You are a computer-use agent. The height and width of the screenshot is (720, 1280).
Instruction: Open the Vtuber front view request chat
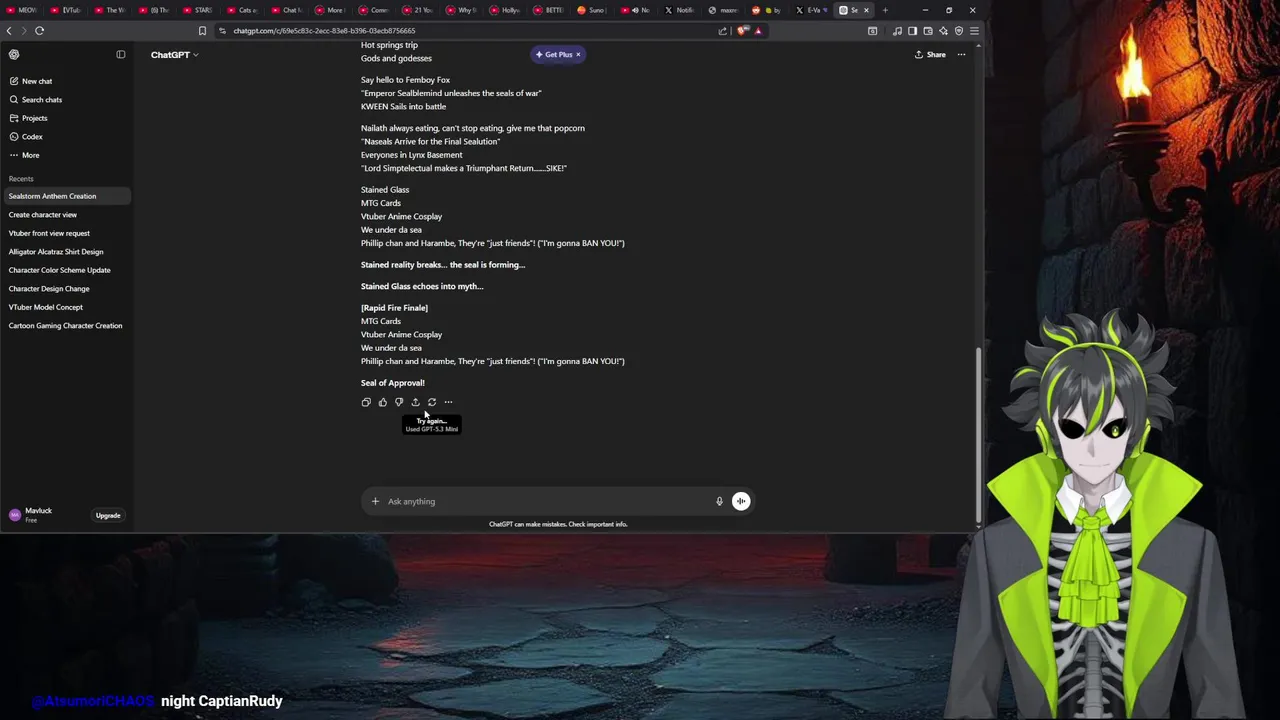[66, 233]
